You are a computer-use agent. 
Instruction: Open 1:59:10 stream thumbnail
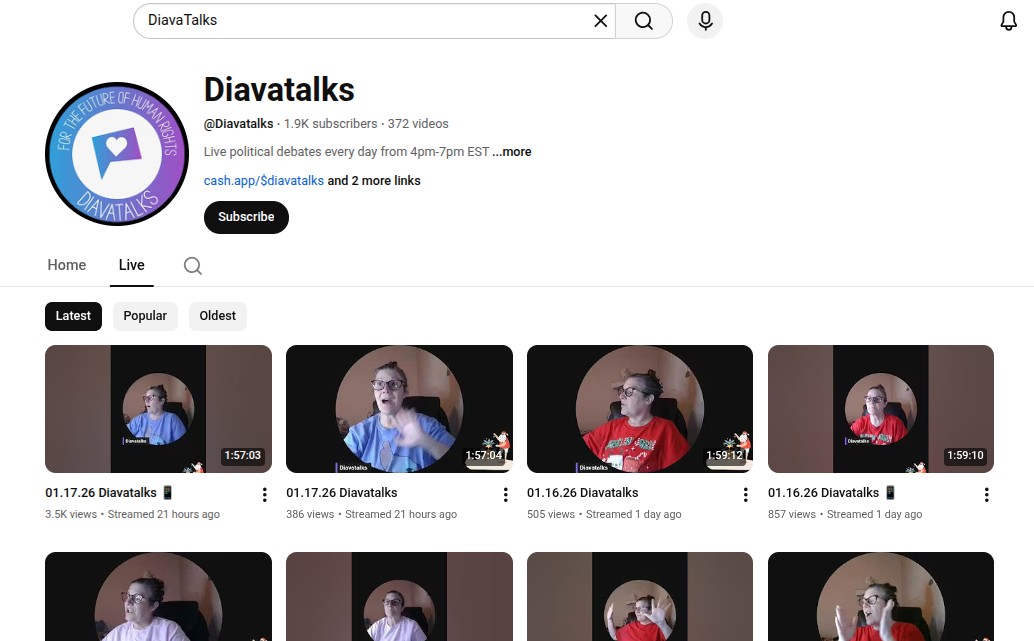tap(880, 409)
